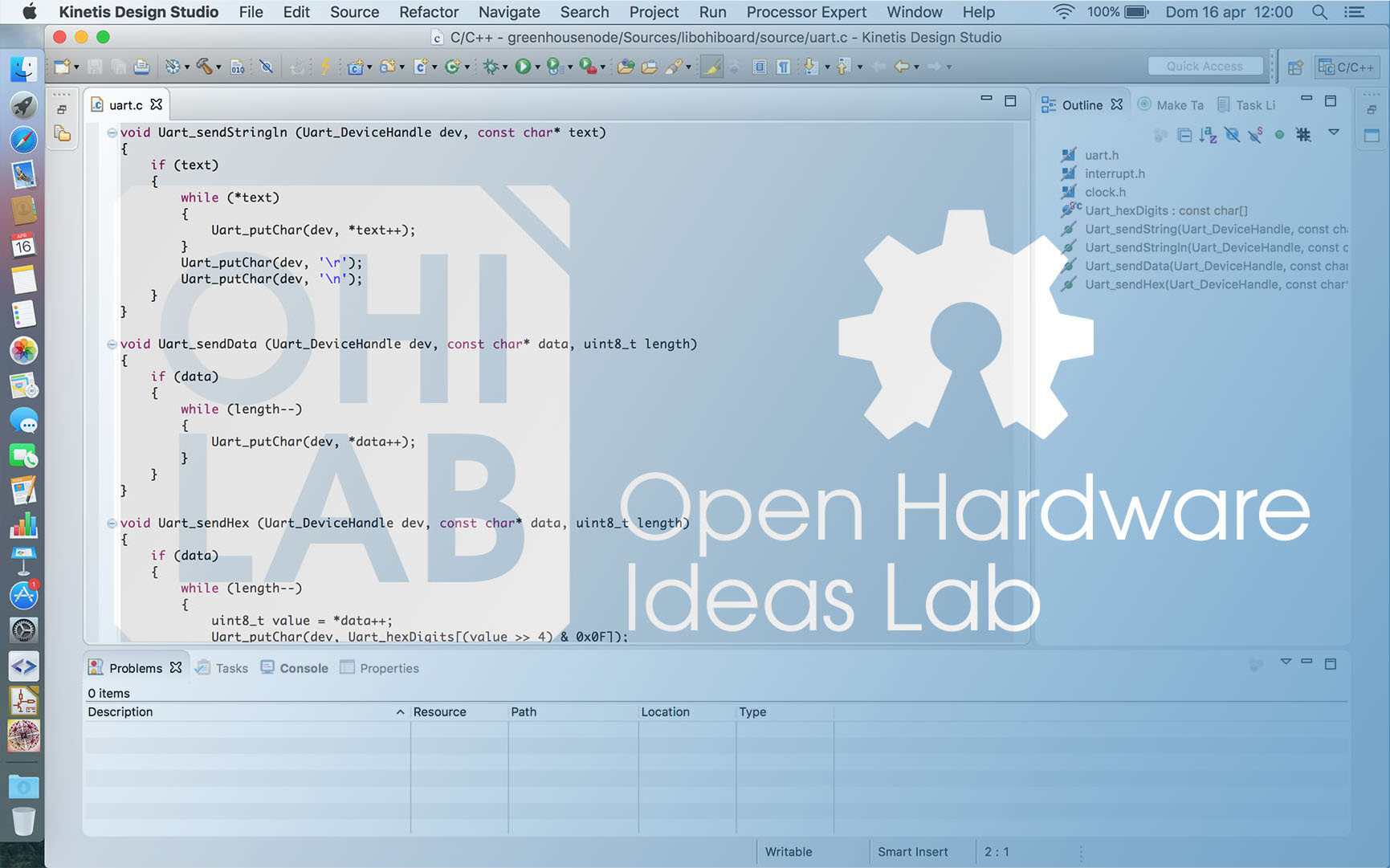Toggle Hide Static Members in Outline
1390x868 pixels.
(x=1256, y=135)
